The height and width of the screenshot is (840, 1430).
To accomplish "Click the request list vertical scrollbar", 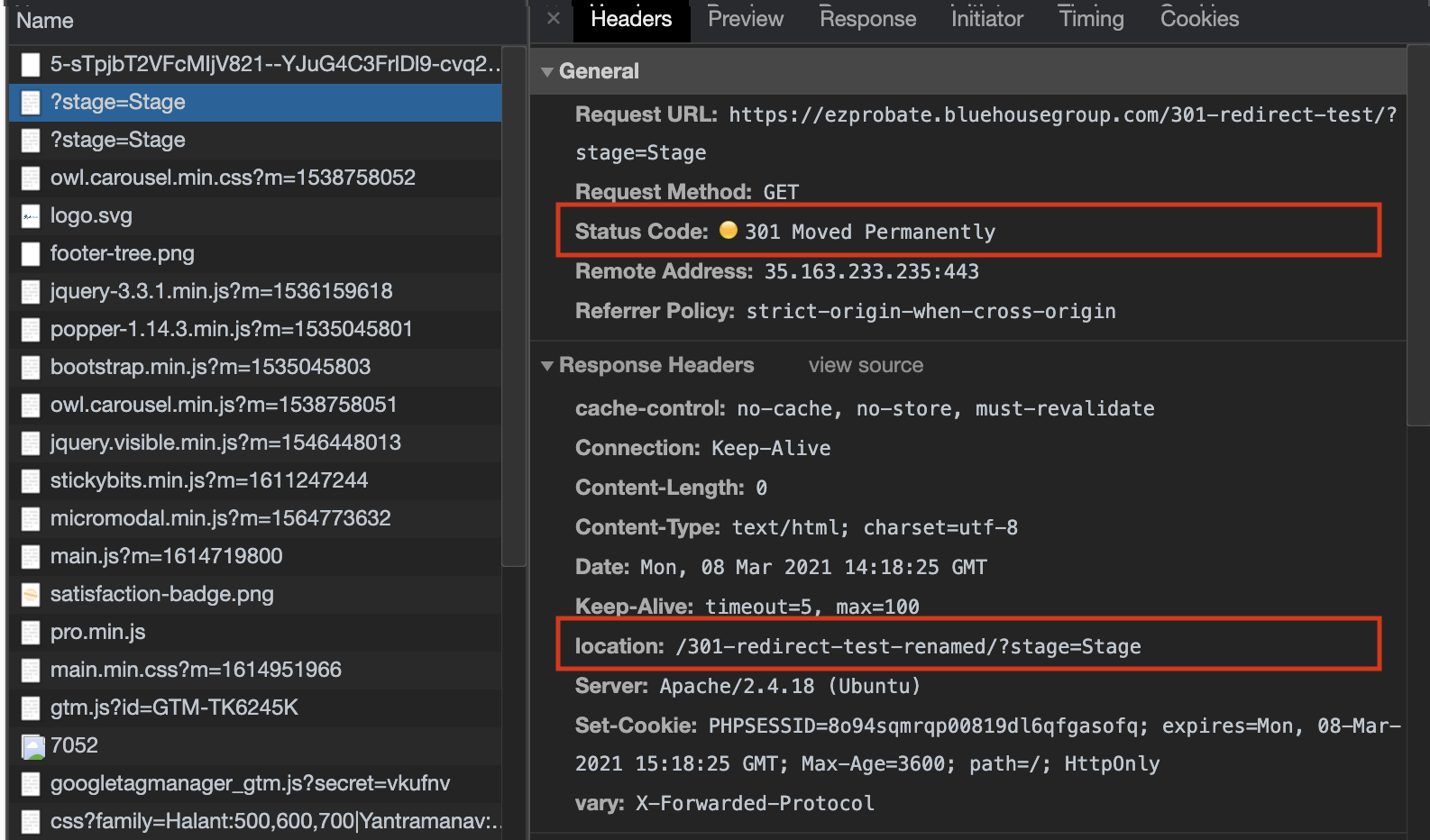I will tap(514, 306).
